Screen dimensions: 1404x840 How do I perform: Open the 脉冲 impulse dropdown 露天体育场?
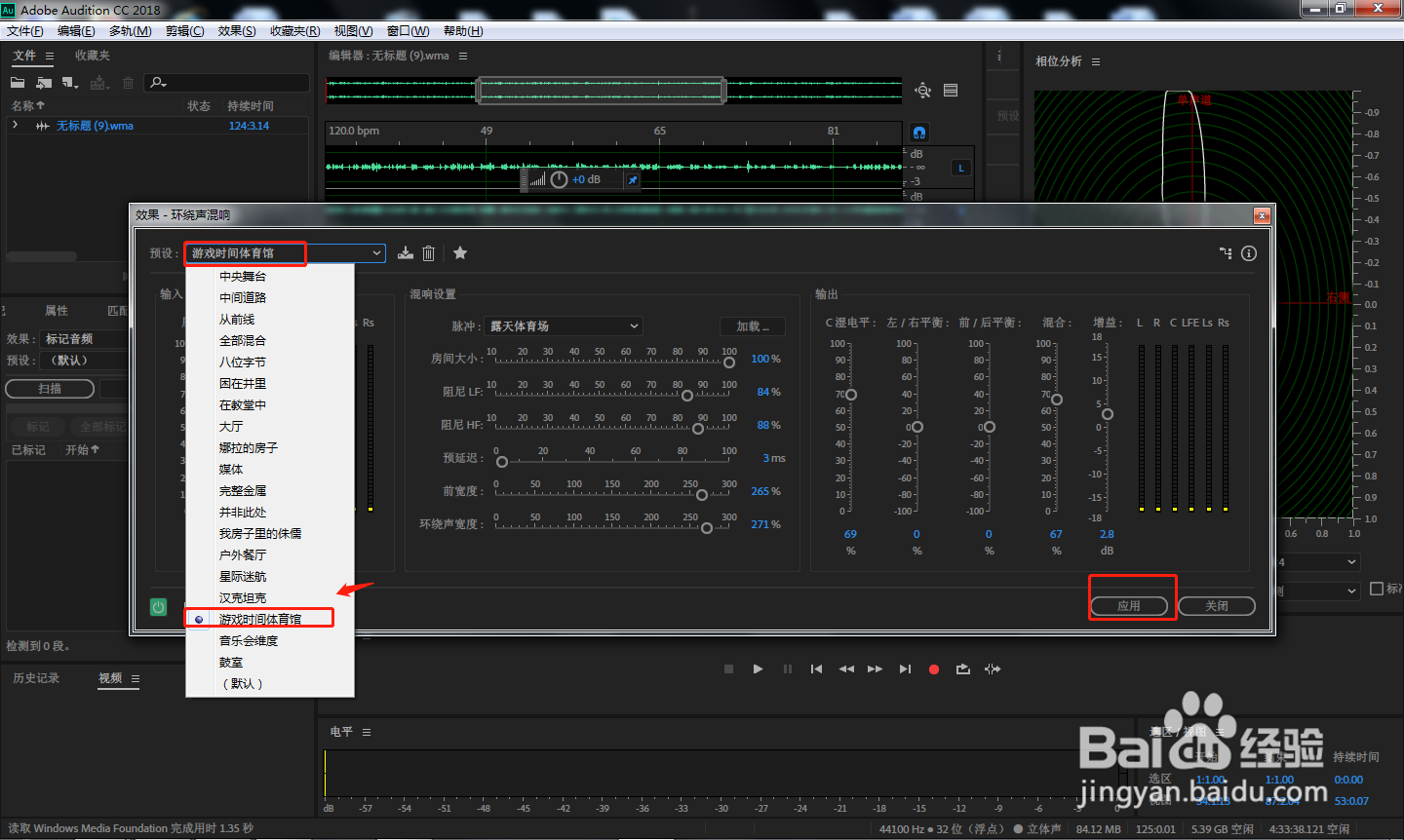tap(564, 326)
